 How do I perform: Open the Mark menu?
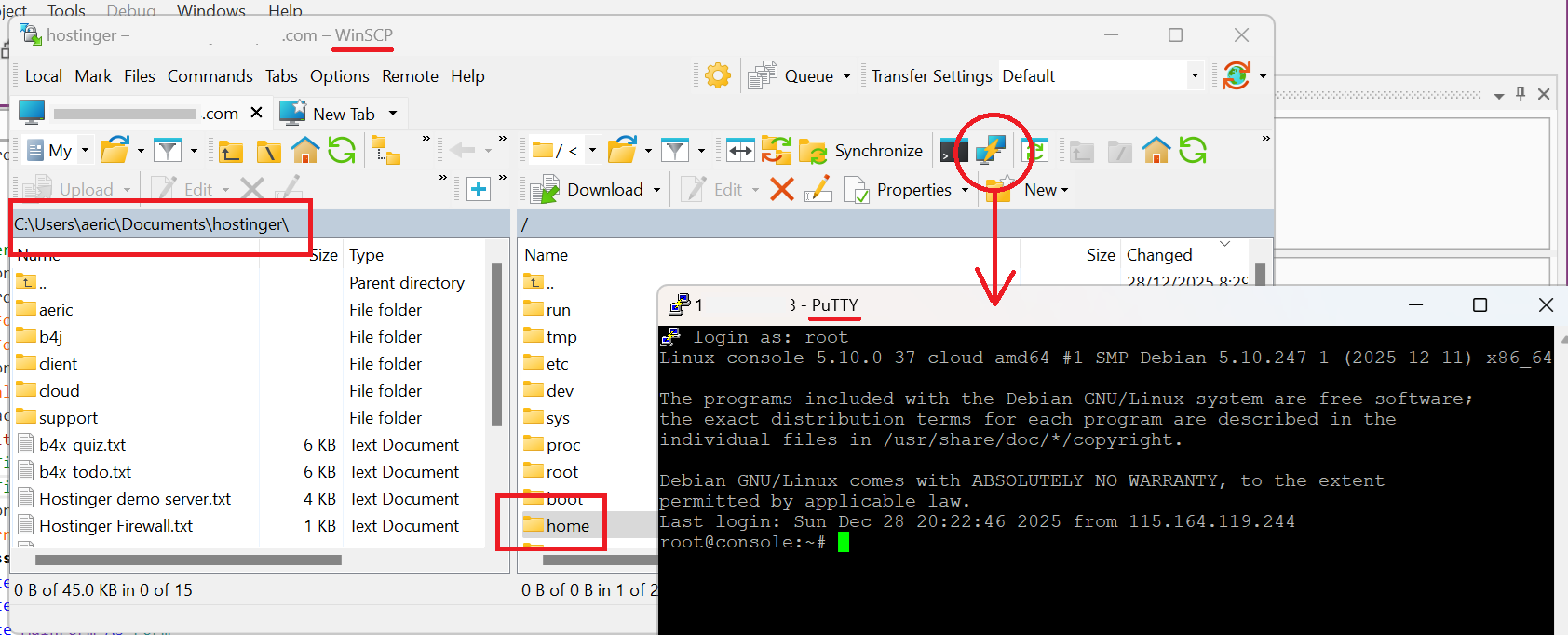pos(93,76)
